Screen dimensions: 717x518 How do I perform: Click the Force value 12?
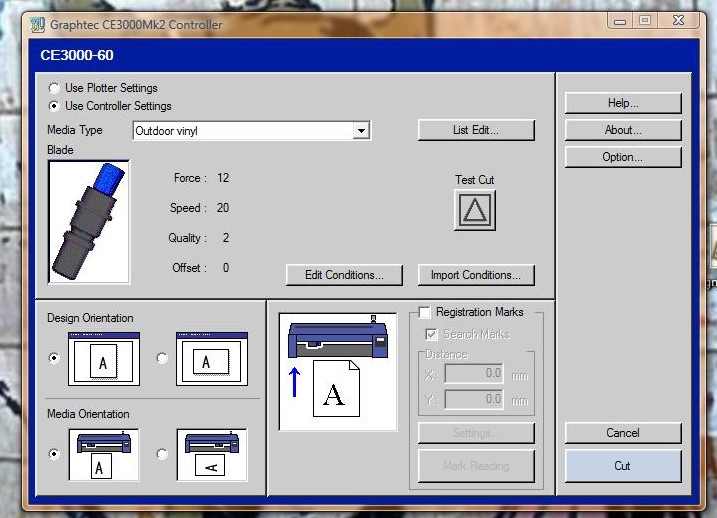pos(223,178)
